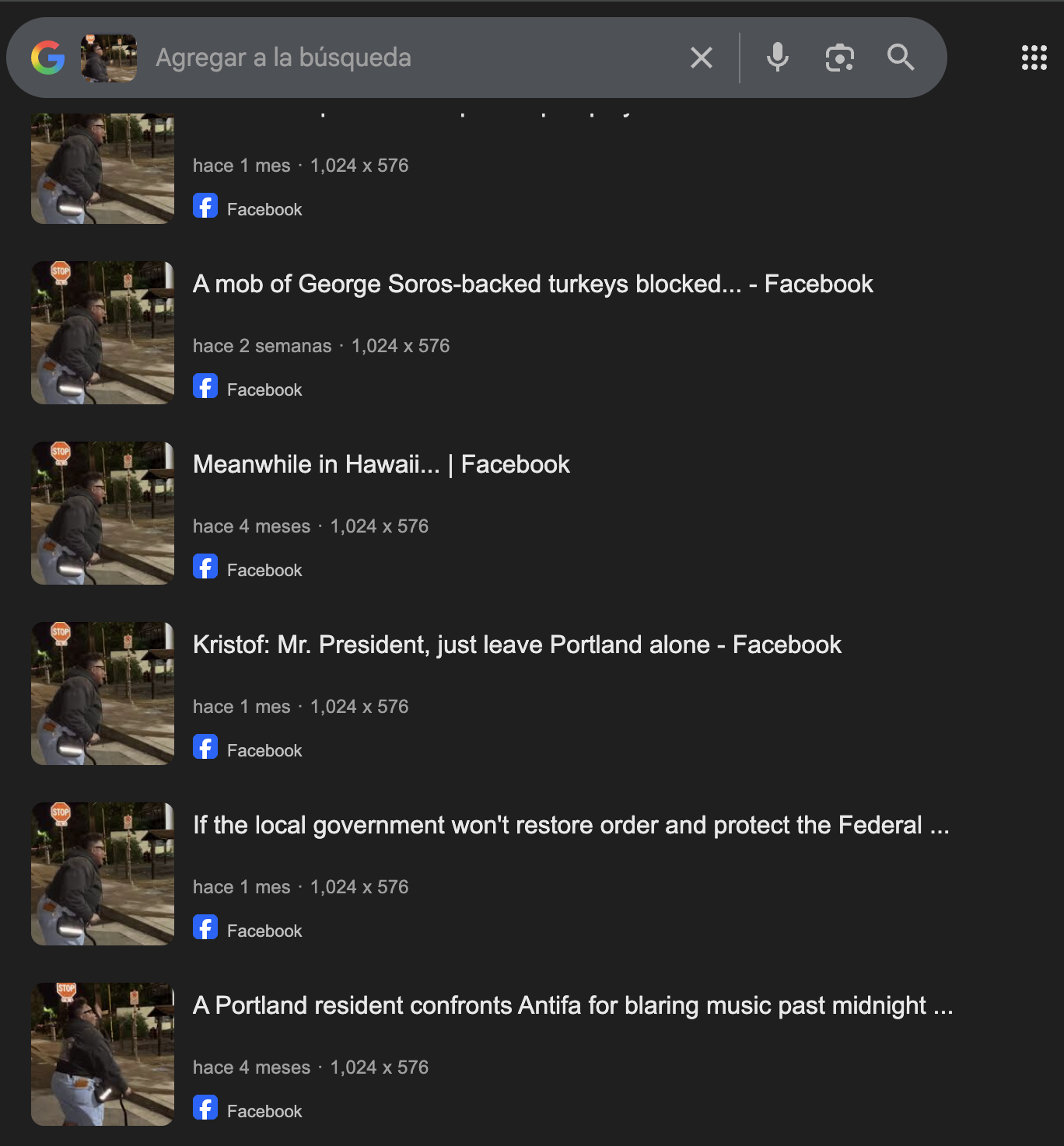Click Facebook icon under 'Meanwhile in Hawaii'
Viewport: 1064px width, 1146px height.
pos(205,567)
